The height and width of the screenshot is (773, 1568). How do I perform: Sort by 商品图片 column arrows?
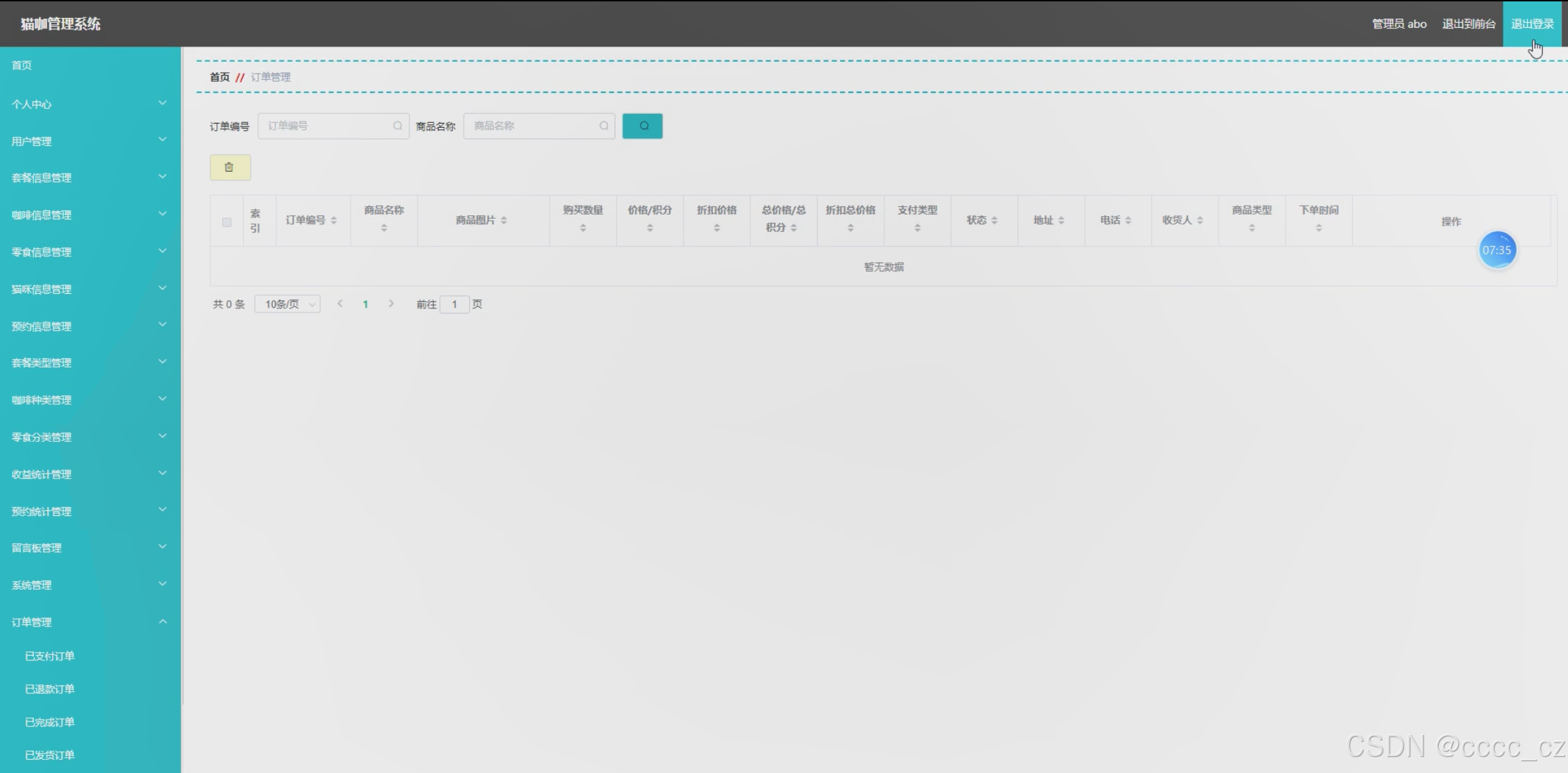click(504, 220)
